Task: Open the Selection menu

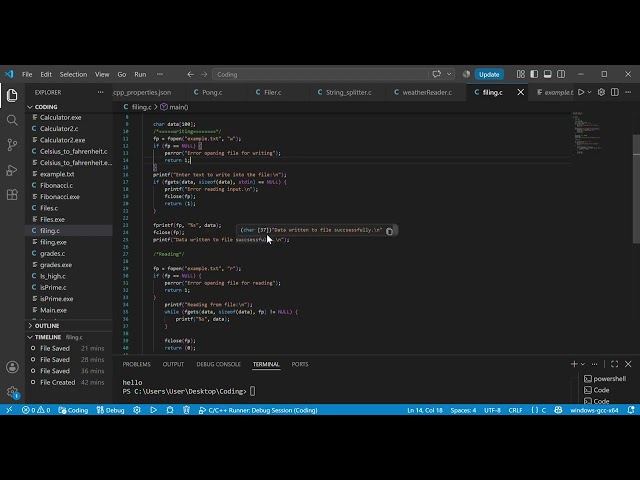Action: (73, 74)
